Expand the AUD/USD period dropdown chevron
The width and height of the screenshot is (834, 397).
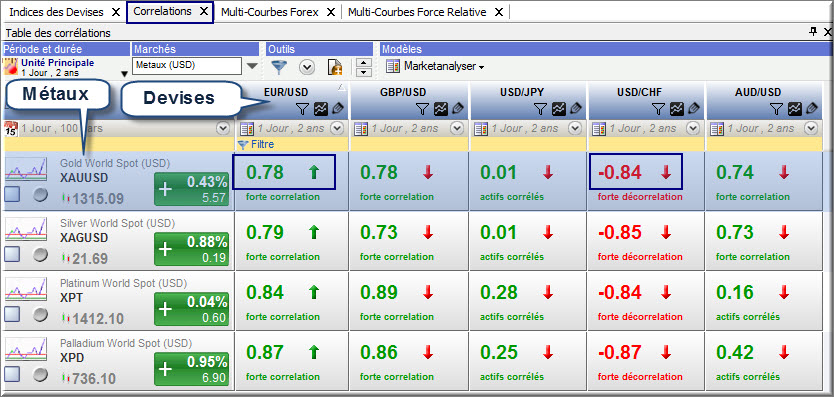[x=811, y=128]
